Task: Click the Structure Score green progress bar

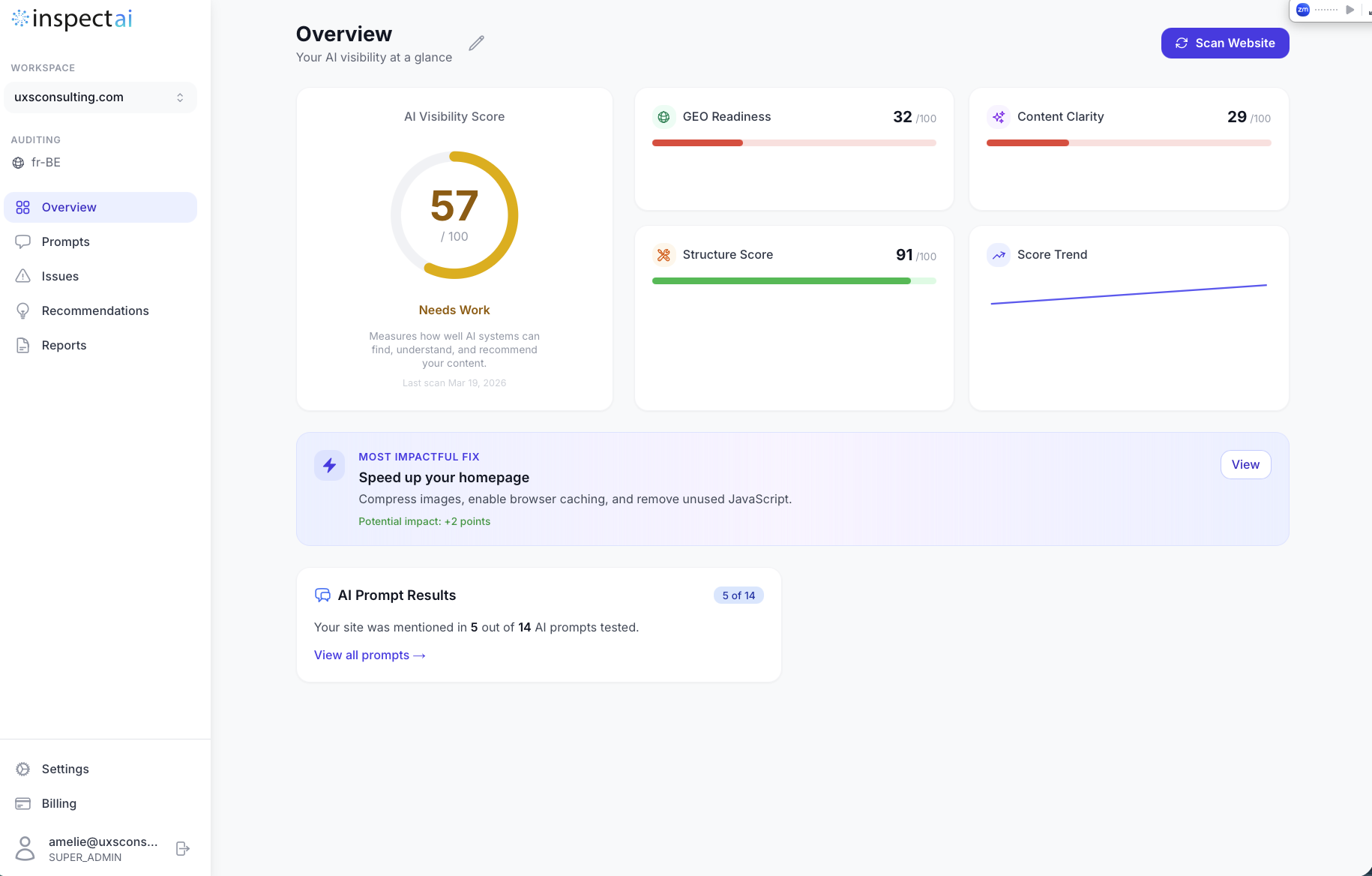Action: click(x=794, y=281)
